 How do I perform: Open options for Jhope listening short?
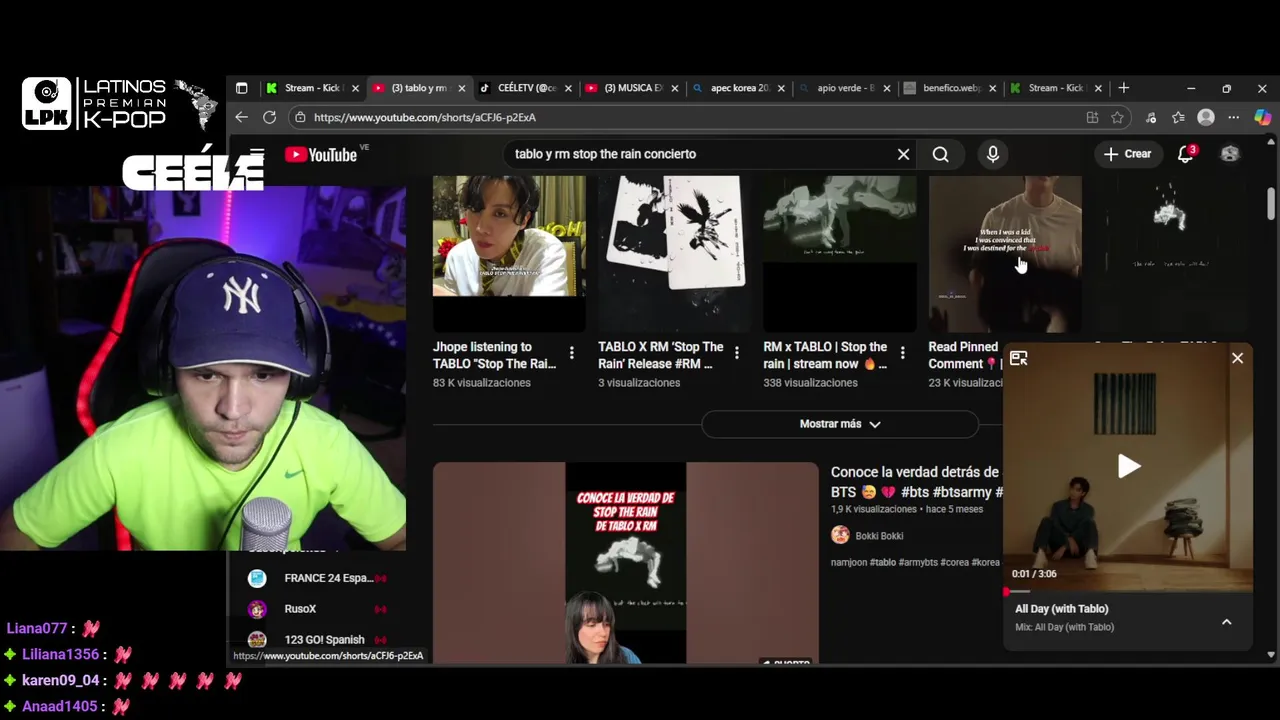tap(571, 353)
